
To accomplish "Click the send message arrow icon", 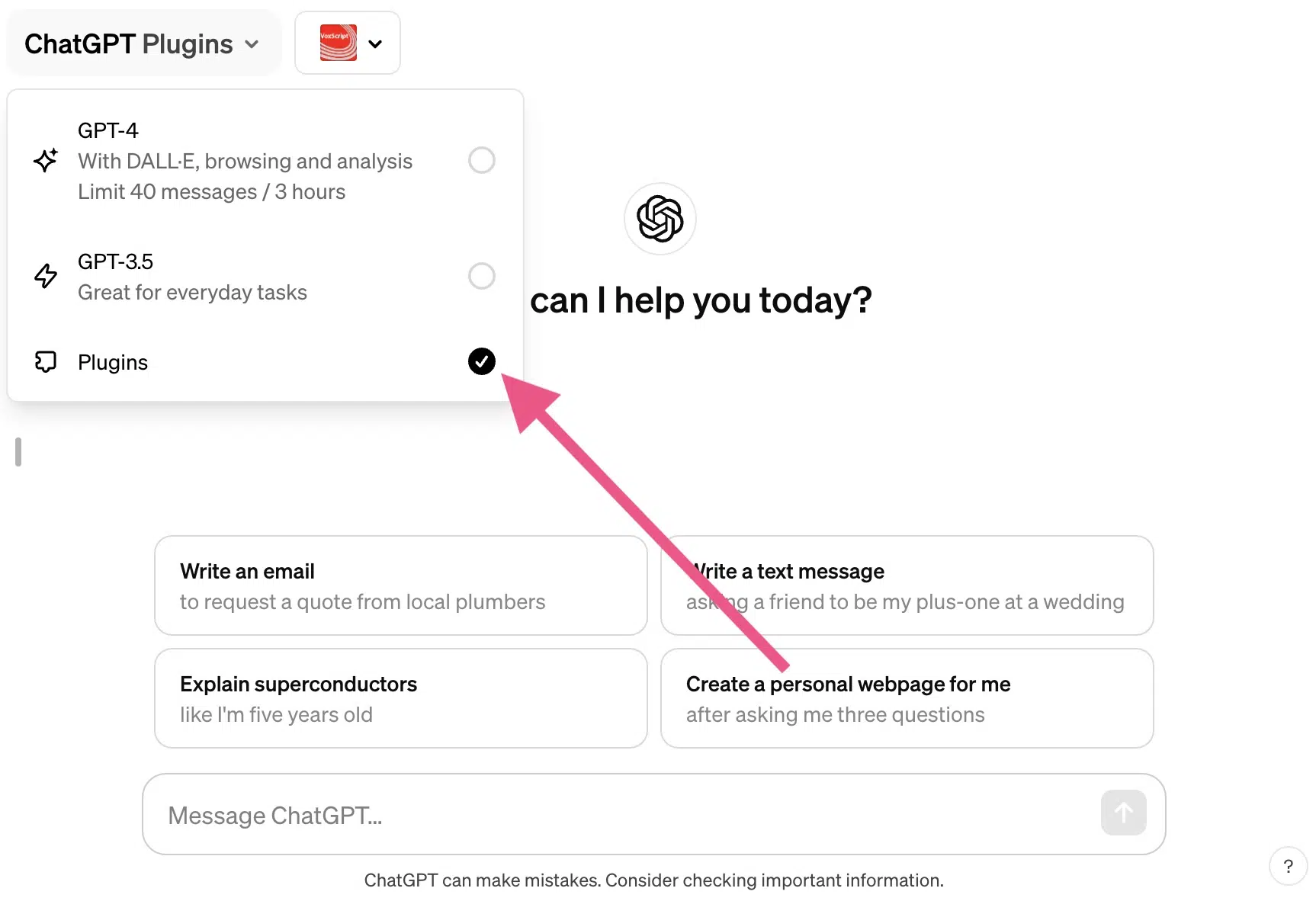I will [x=1122, y=813].
